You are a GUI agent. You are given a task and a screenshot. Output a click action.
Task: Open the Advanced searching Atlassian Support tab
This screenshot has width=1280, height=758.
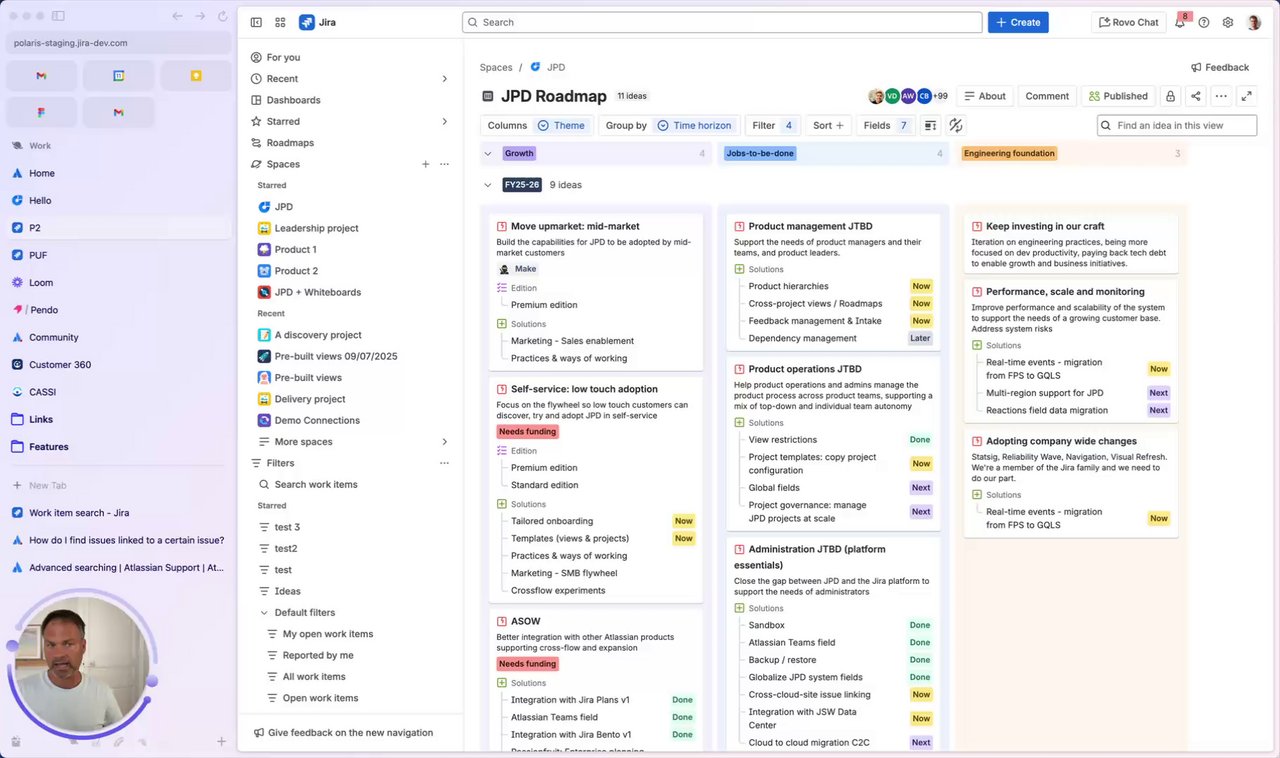click(x=118, y=568)
